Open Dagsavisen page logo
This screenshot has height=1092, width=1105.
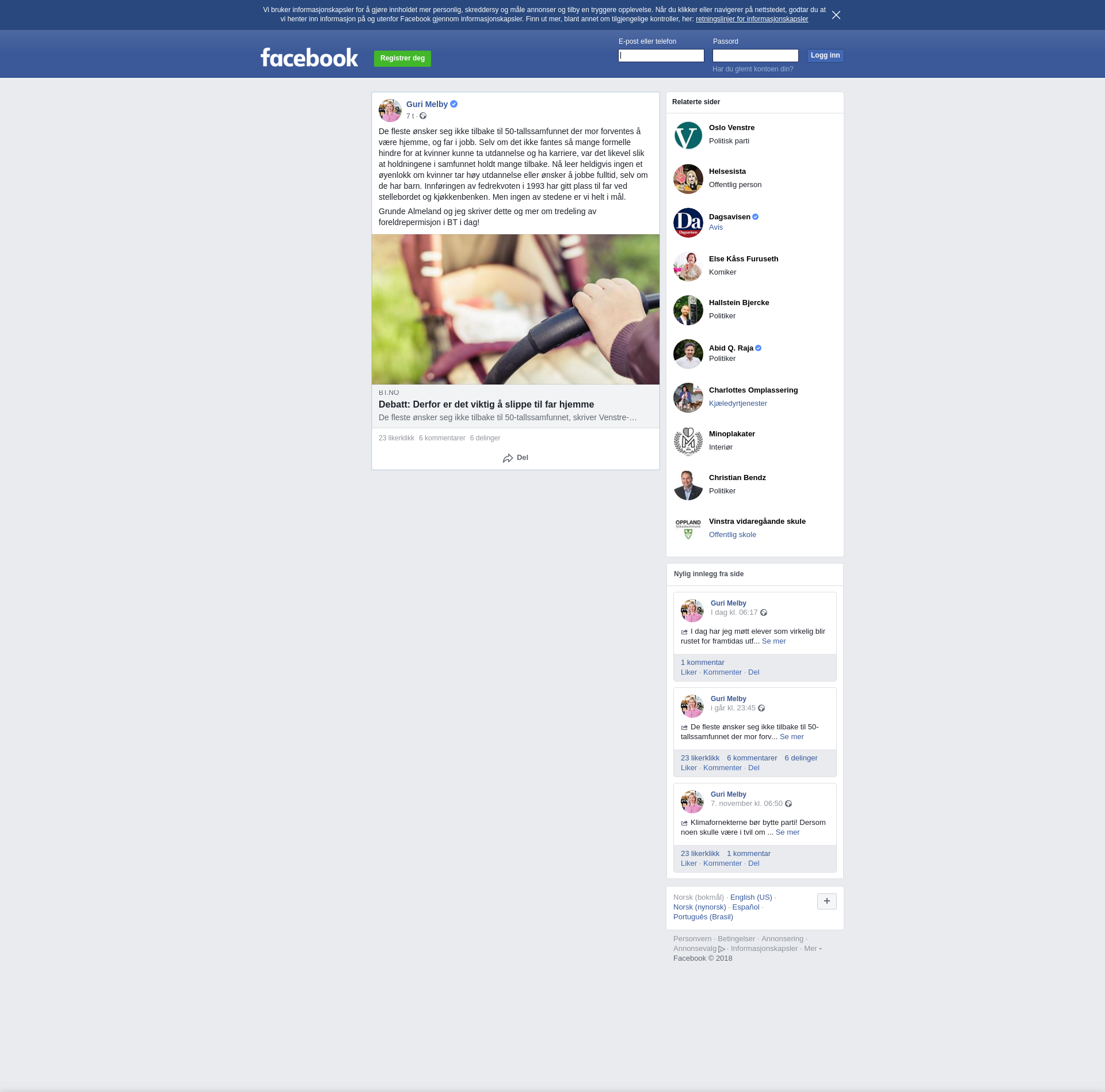click(x=688, y=223)
